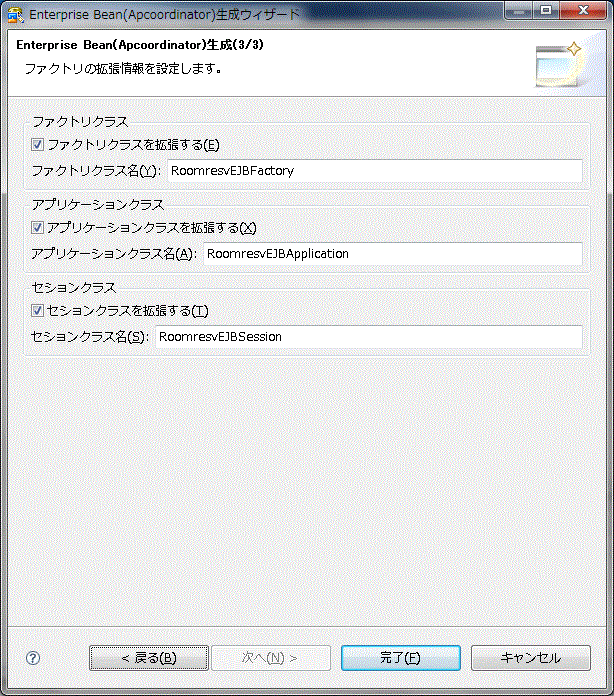Click the 完了(F) finish button
Image resolution: width=614 pixels, height=696 pixels.
click(x=400, y=658)
